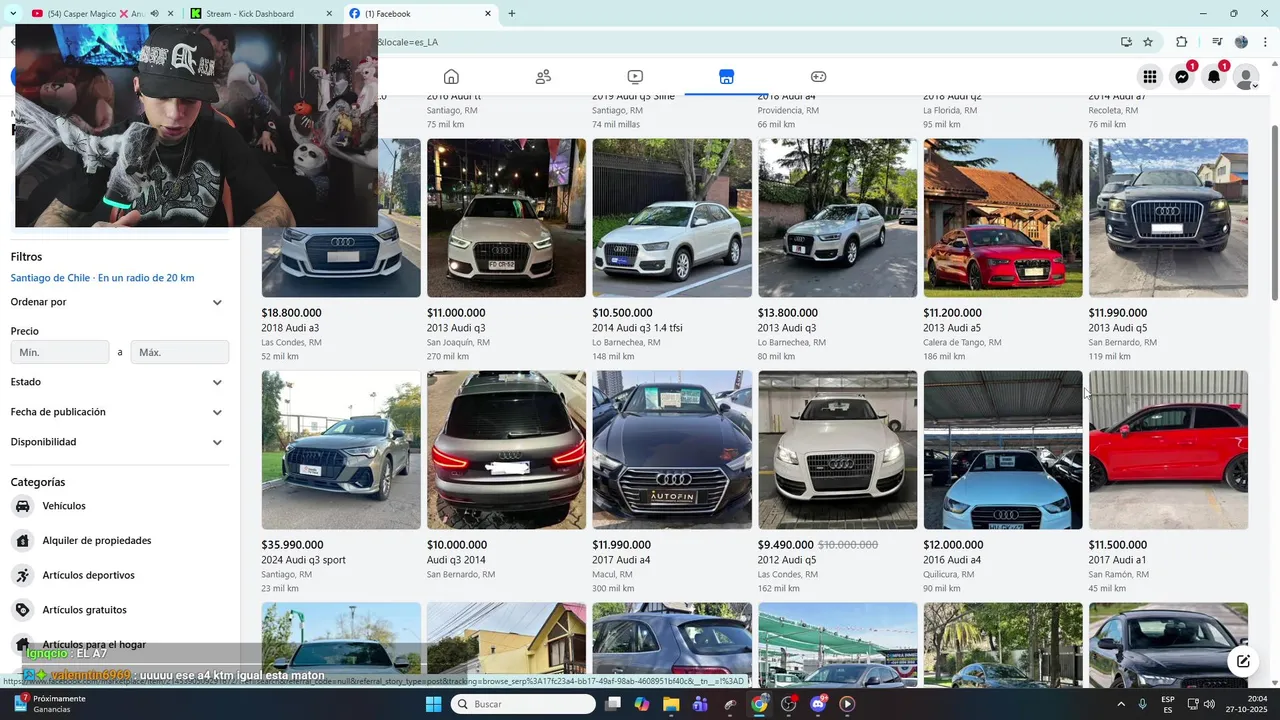Open the Gaming controller icon

click(818, 77)
